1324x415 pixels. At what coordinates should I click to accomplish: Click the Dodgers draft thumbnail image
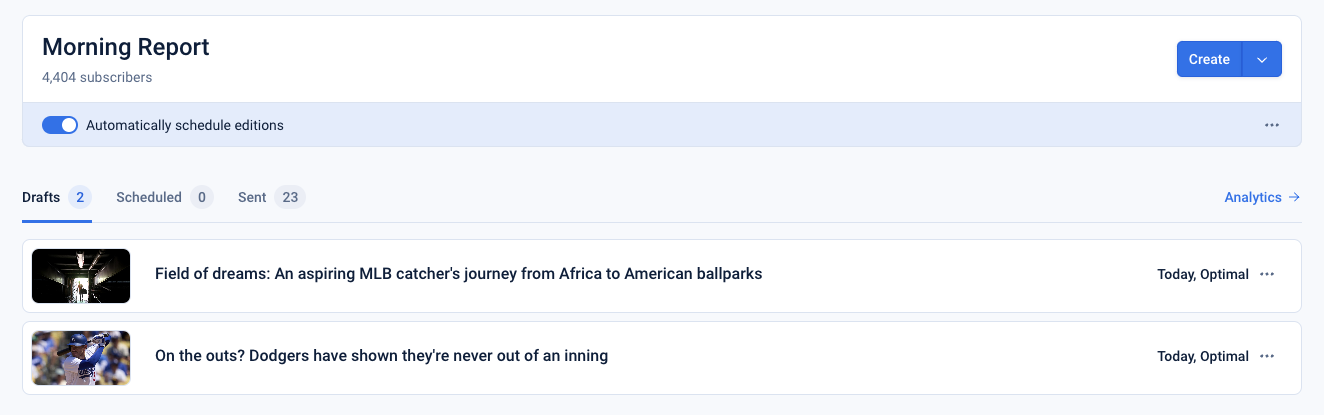[81, 357]
